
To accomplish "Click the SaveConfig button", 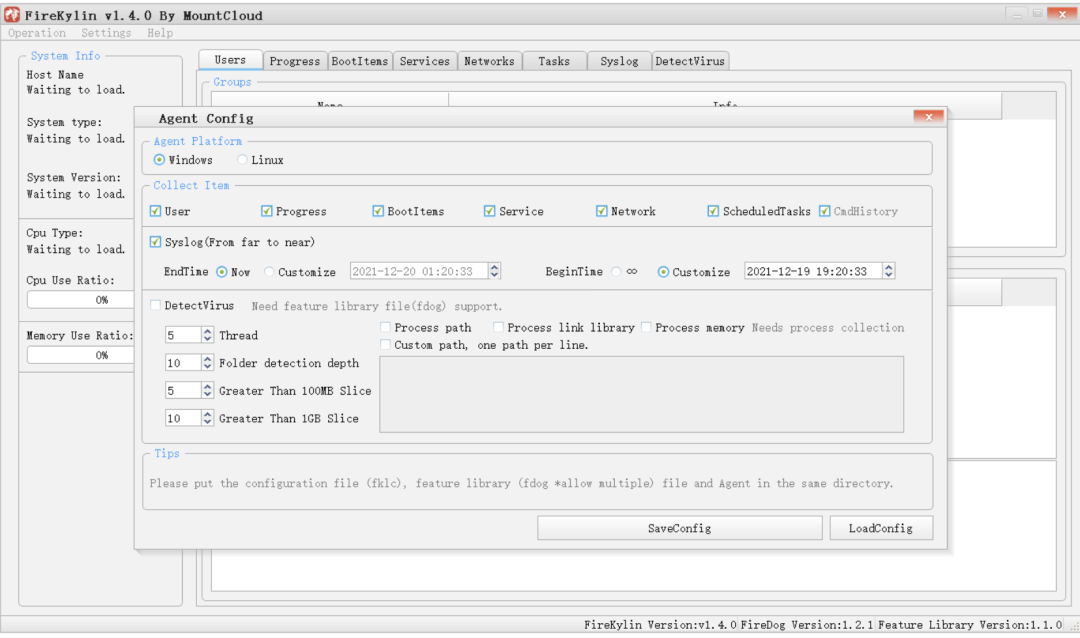I will click(680, 528).
